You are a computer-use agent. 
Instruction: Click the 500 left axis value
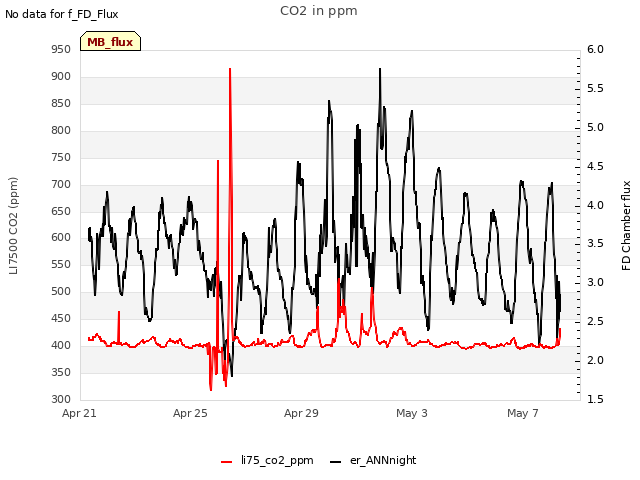coord(61,291)
